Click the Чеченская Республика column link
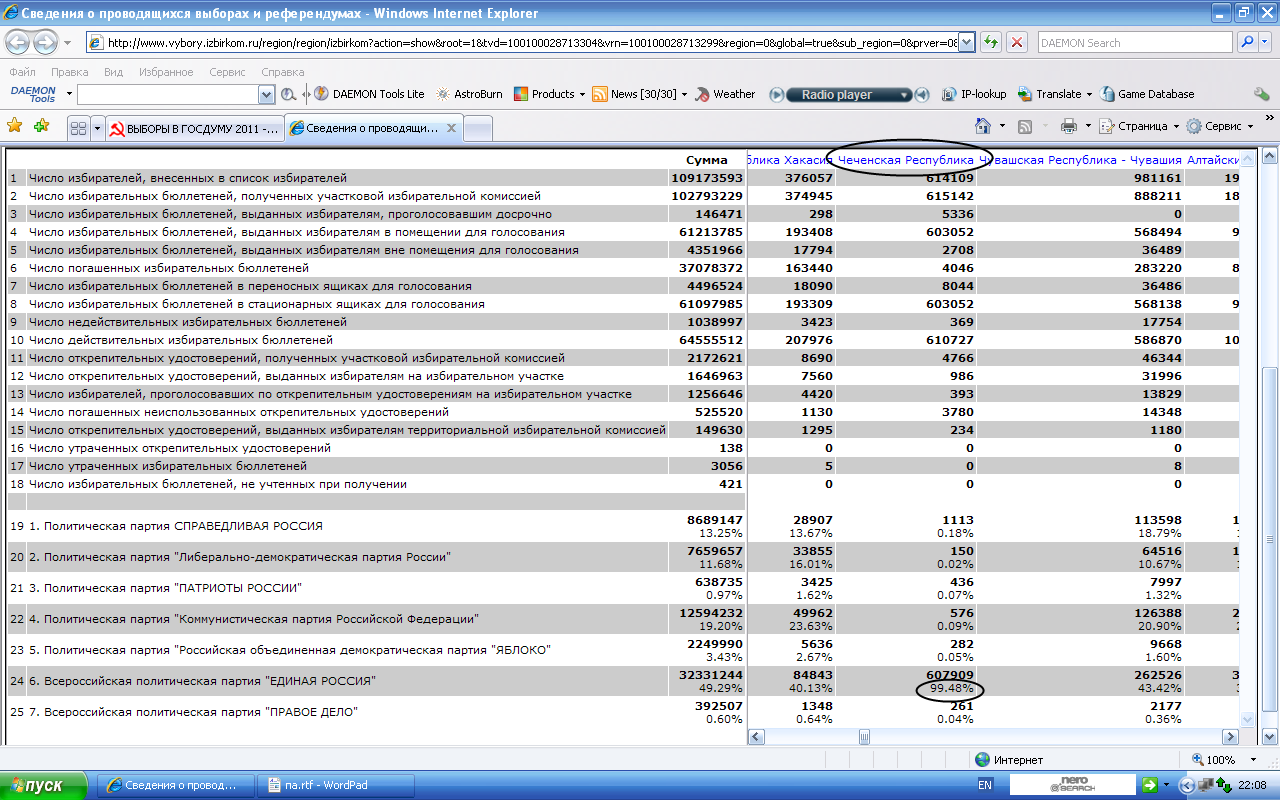The height and width of the screenshot is (800, 1280). tap(905, 160)
